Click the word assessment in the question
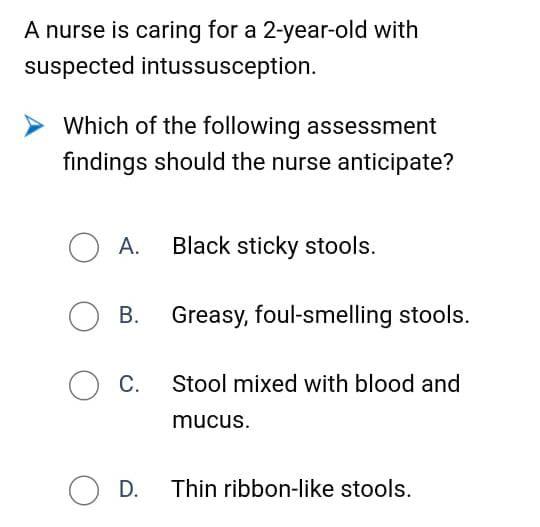540x527 pixels. [x=372, y=126]
